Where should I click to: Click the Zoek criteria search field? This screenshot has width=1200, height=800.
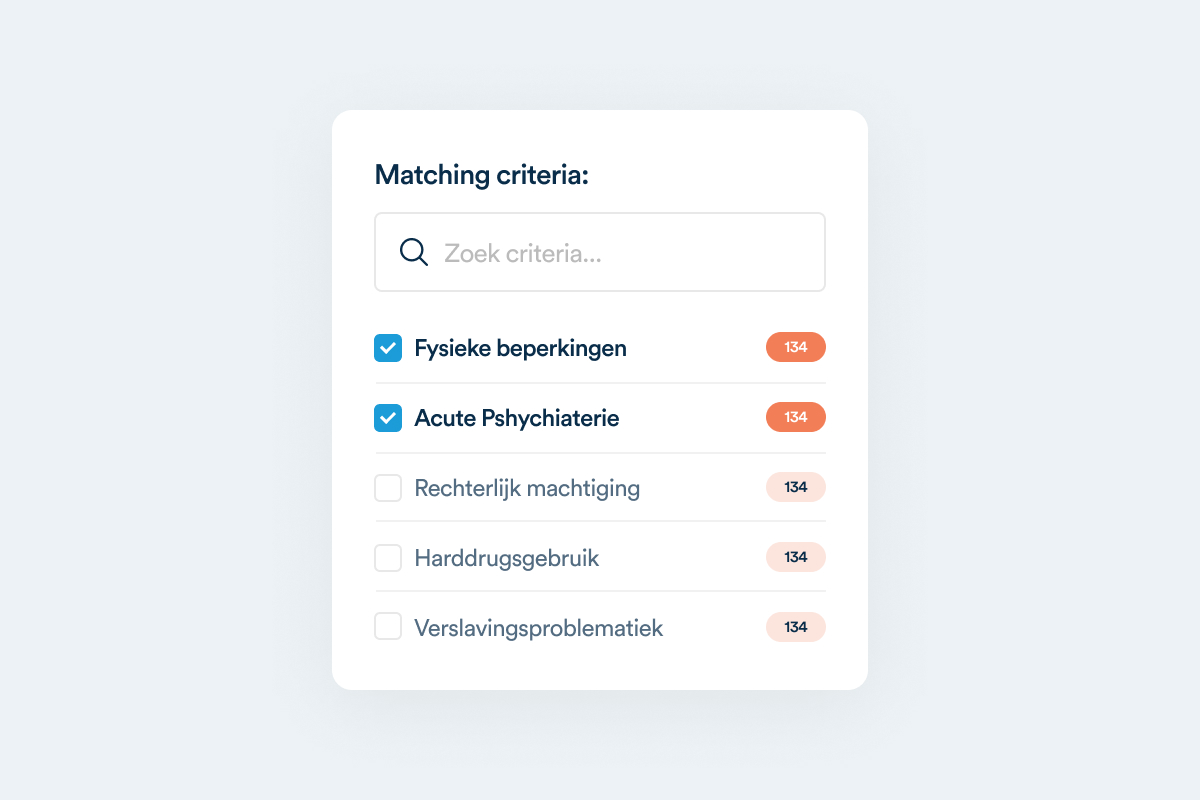[620, 252]
